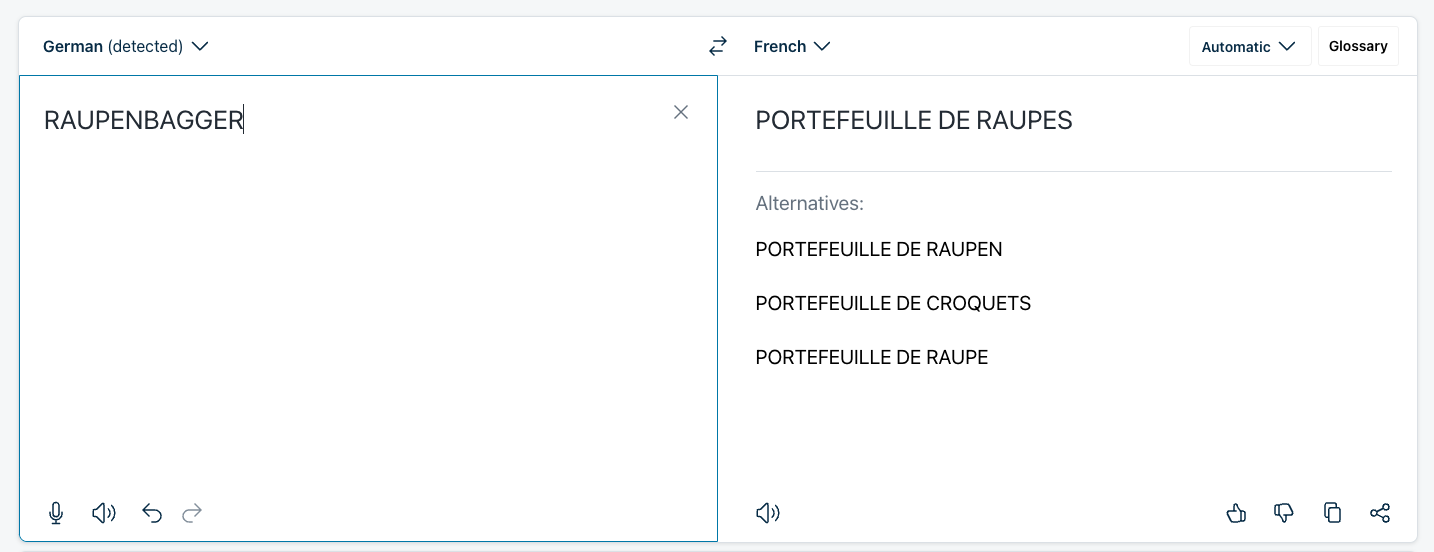Open the German (detected) language dropdown
This screenshot has width=1434, height=552.
125,46
